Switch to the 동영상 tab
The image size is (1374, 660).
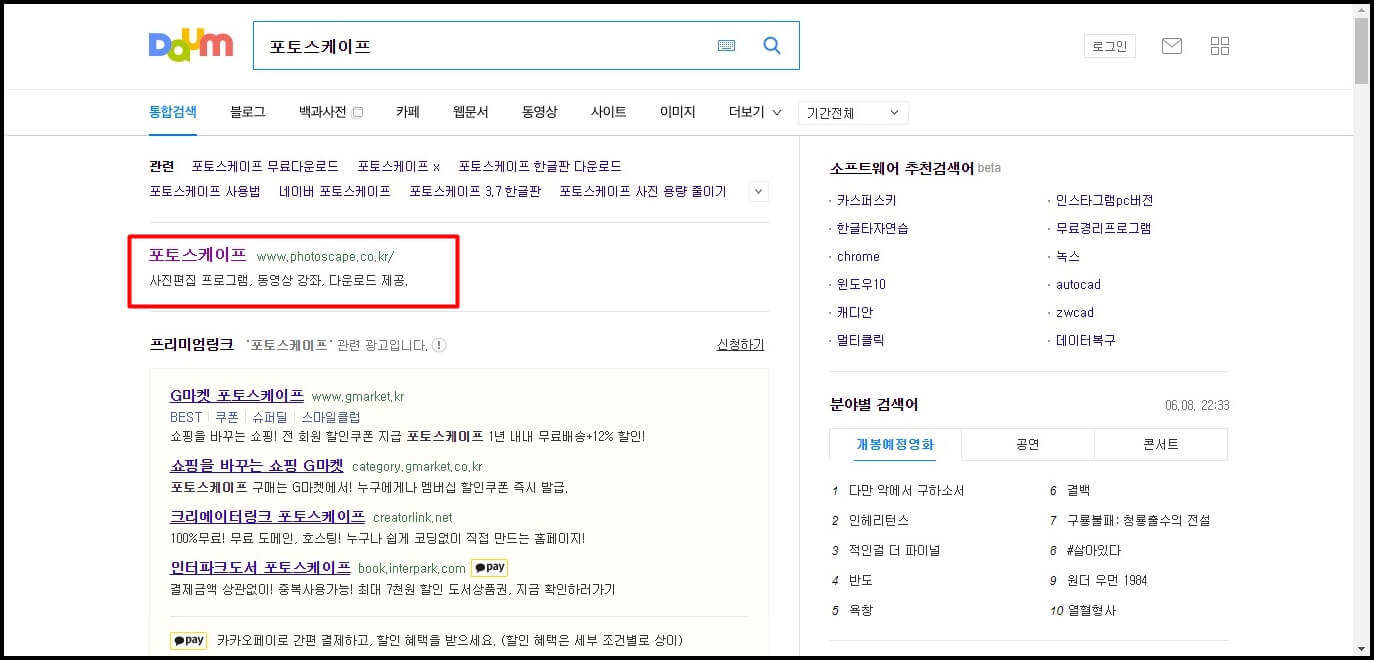540,112
